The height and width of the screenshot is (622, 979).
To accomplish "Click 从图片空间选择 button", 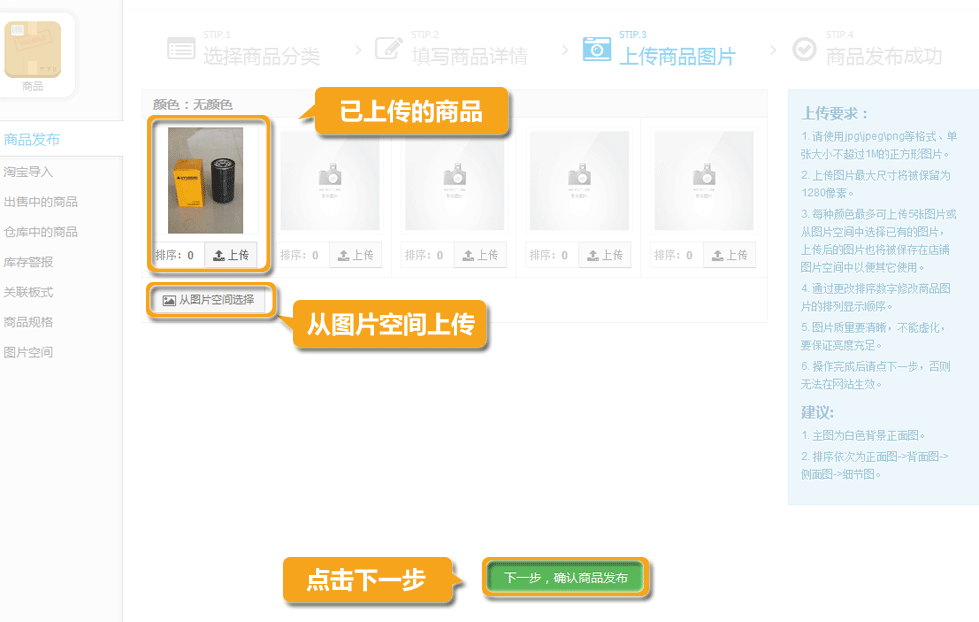I will [x=209, y=300].
